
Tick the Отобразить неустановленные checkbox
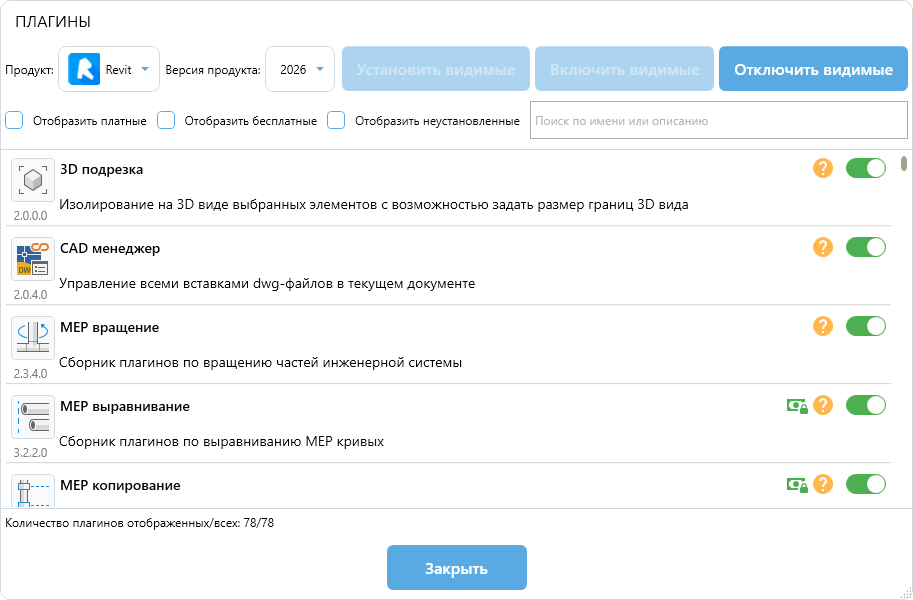pos(337,121)
